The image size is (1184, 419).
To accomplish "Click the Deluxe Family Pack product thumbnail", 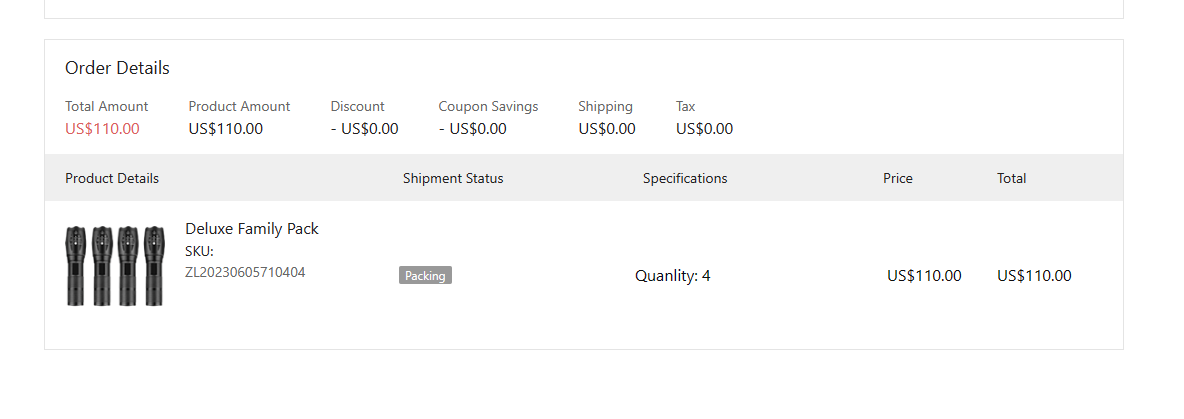I will (x=115, y=265).
